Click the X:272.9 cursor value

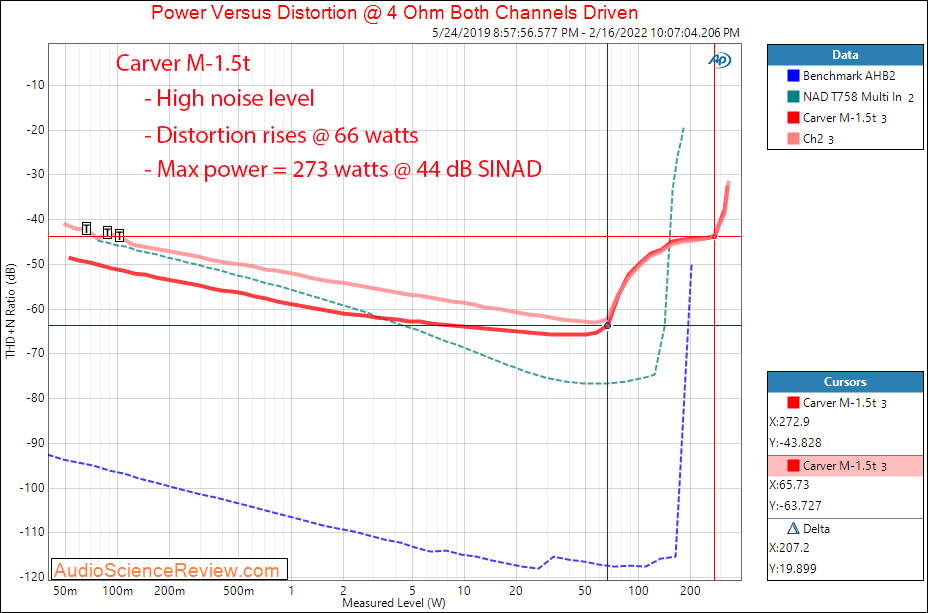click(790, 422)
